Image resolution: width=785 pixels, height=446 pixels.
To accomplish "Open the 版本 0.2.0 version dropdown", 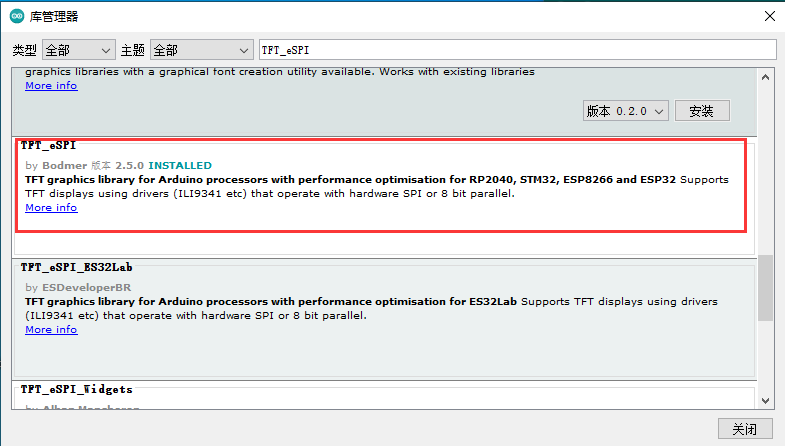I will click(625, 111).
